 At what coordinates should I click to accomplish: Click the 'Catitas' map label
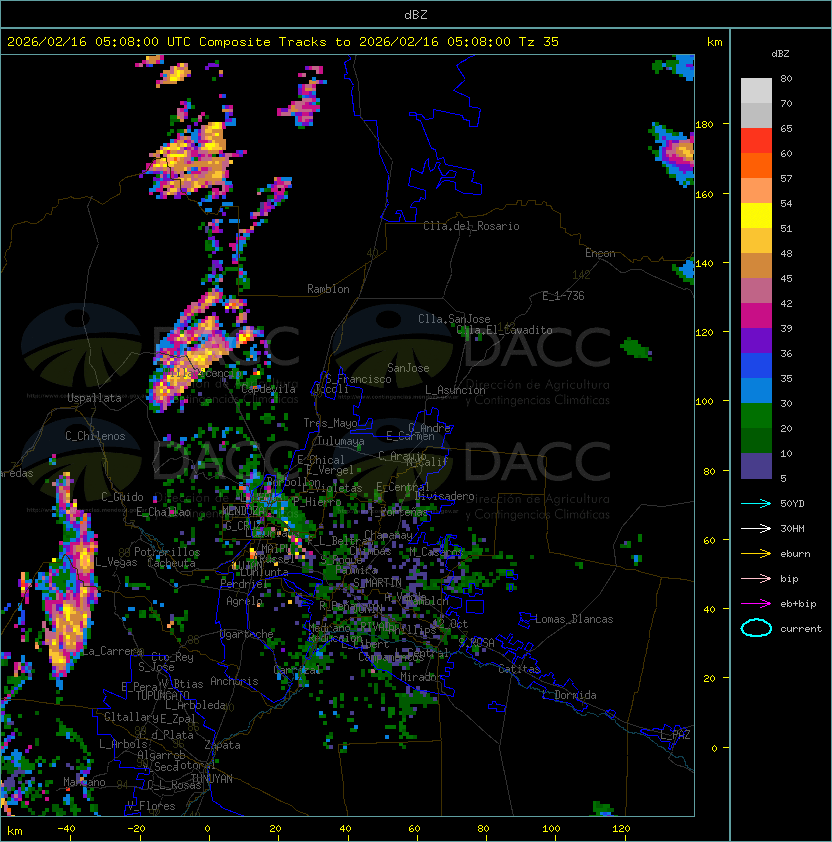point(519,669)
